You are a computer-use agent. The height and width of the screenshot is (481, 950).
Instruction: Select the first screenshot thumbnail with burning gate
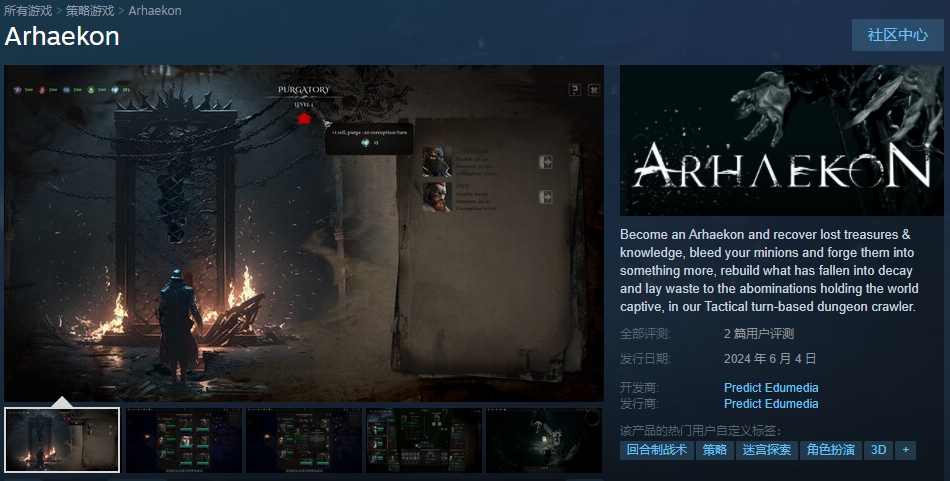62,440
